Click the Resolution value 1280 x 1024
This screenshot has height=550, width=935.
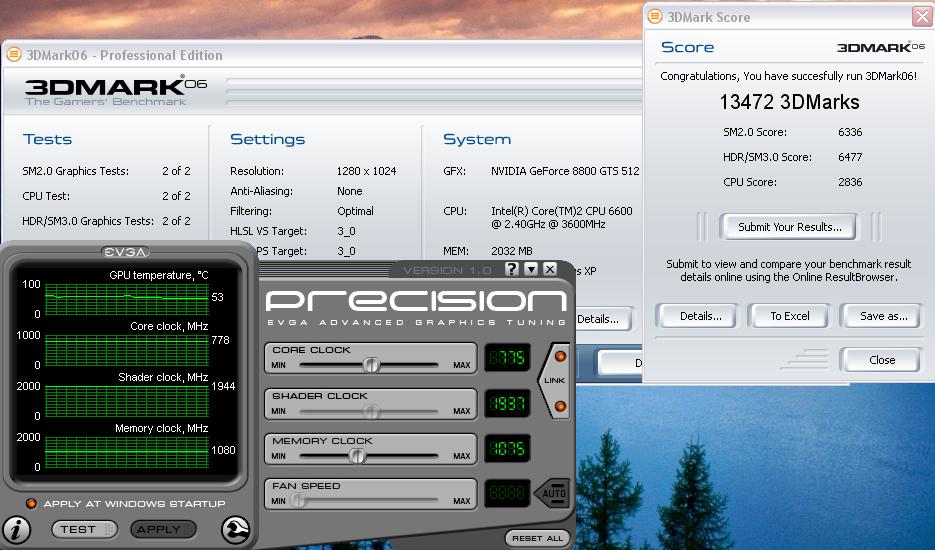pos(366,171)
